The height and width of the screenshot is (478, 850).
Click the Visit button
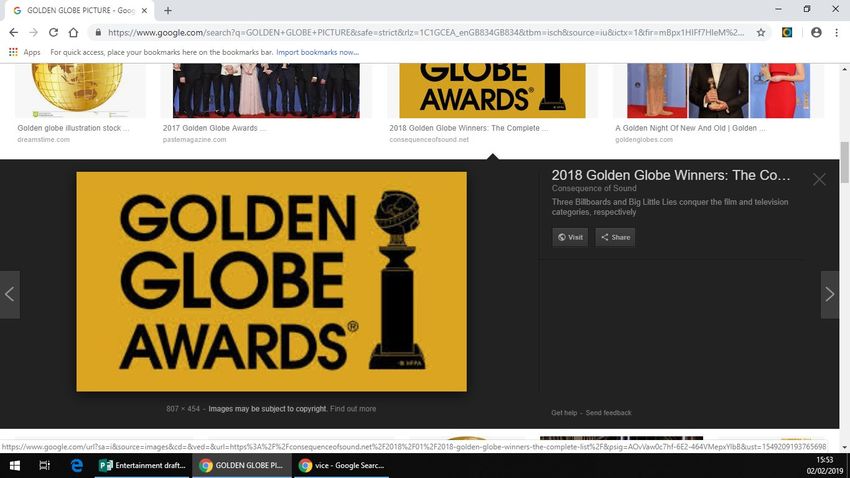pos(570,237)
